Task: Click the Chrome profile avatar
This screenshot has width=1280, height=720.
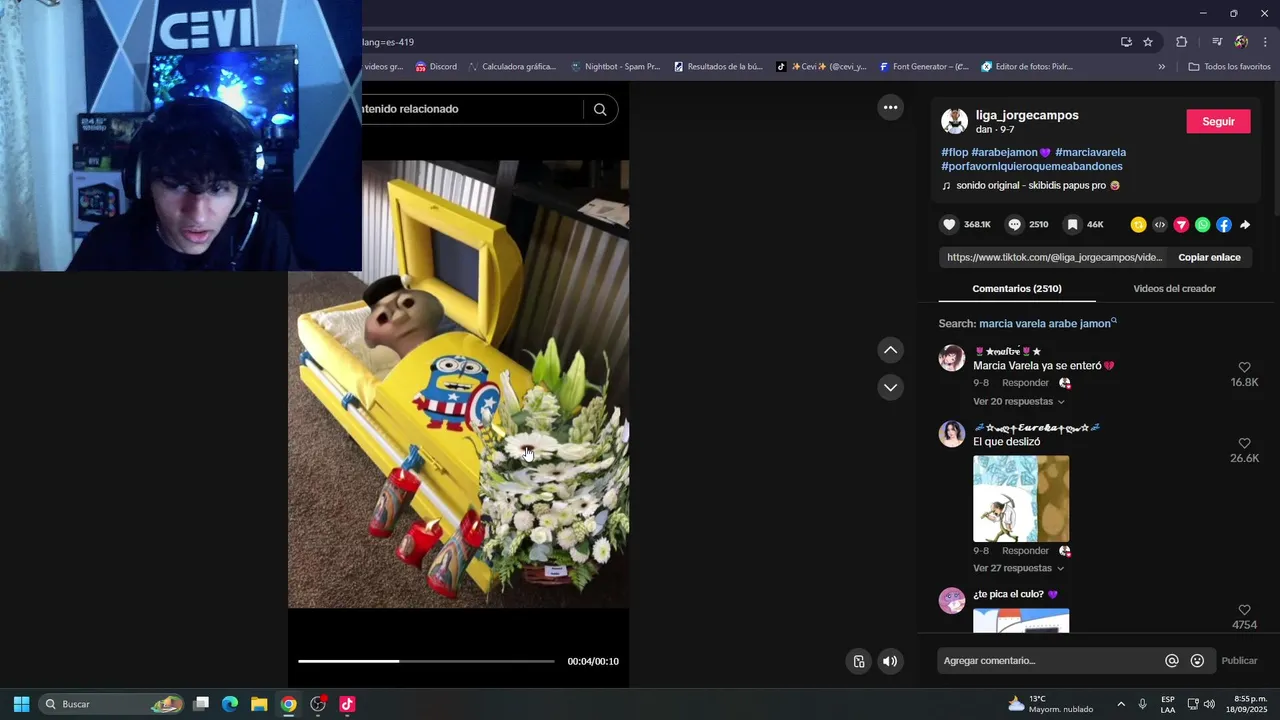Action: [x=1241, y=42]
